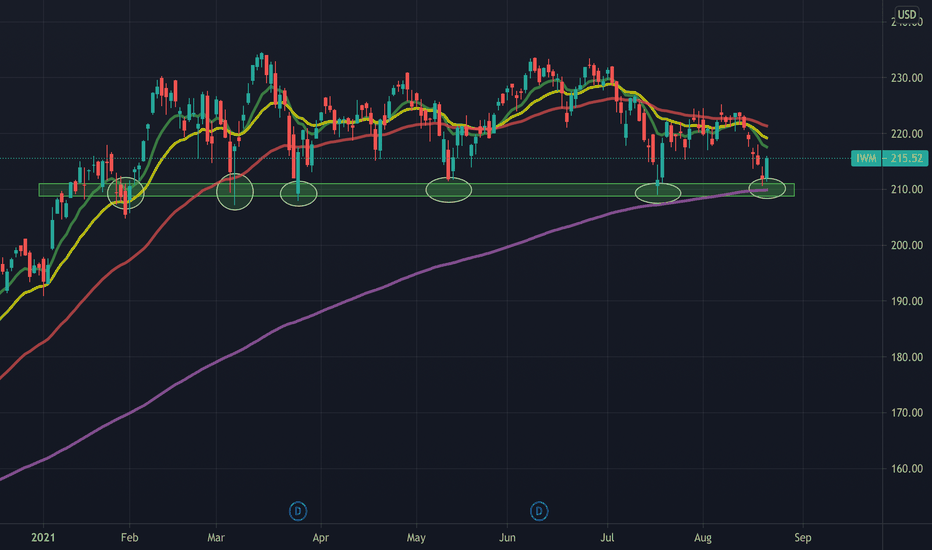Click the 170.00 price axis label
The width and height of the screenshot is (932, 550).
click(x=906, y=412)
